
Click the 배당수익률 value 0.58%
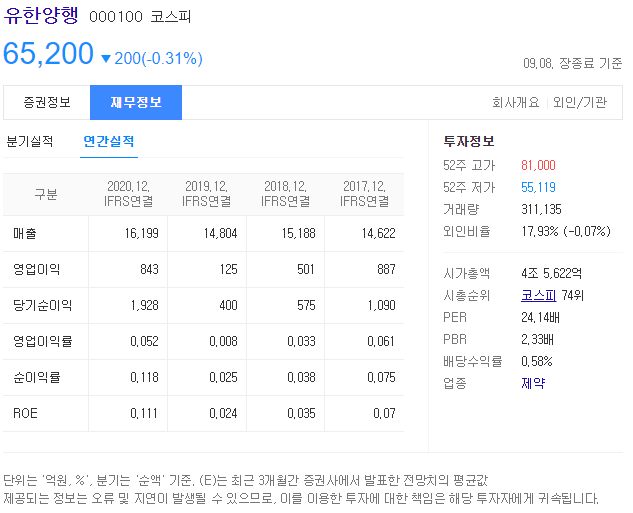[x=537, y=361]
